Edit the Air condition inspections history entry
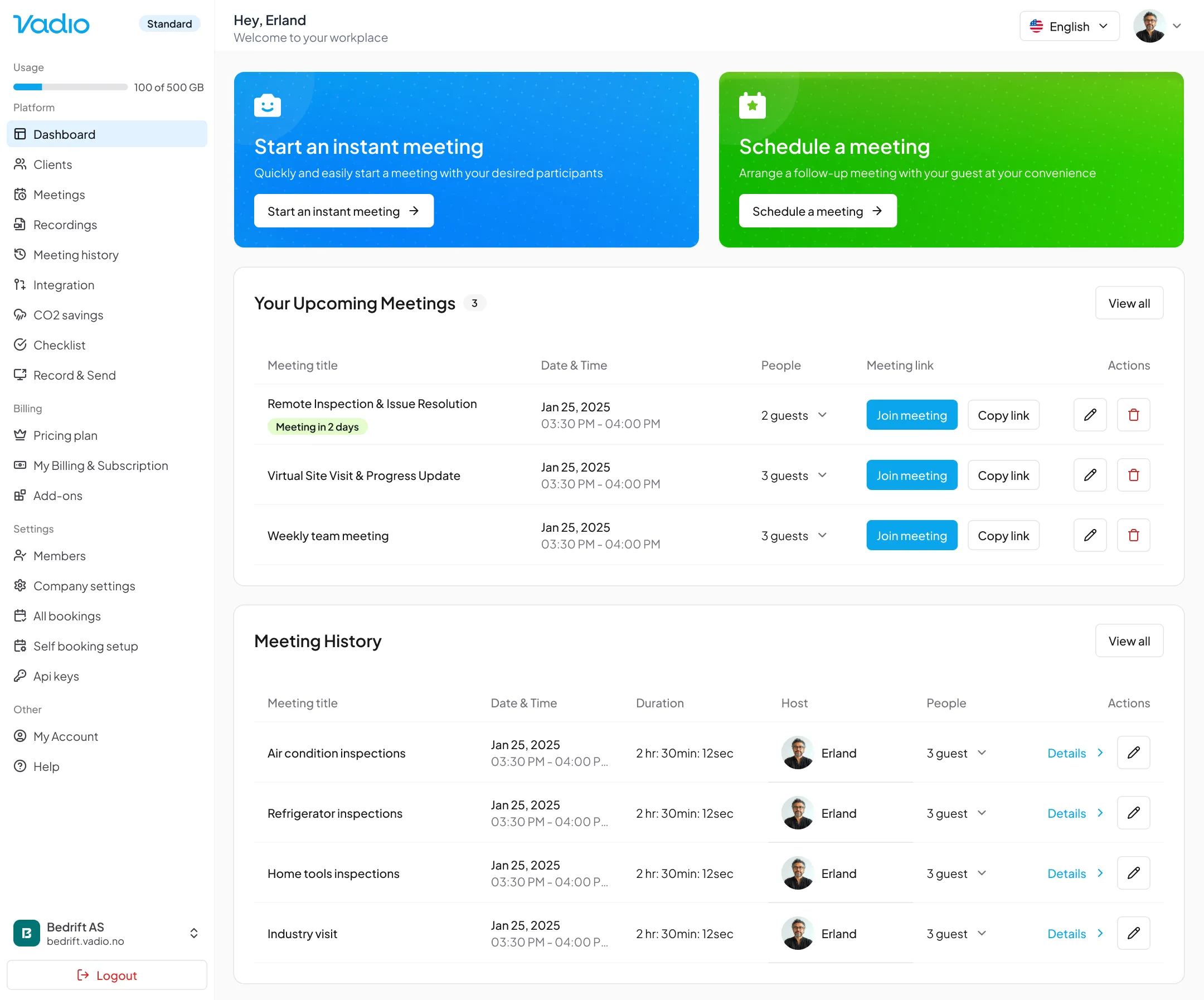 coord(1133,753)
